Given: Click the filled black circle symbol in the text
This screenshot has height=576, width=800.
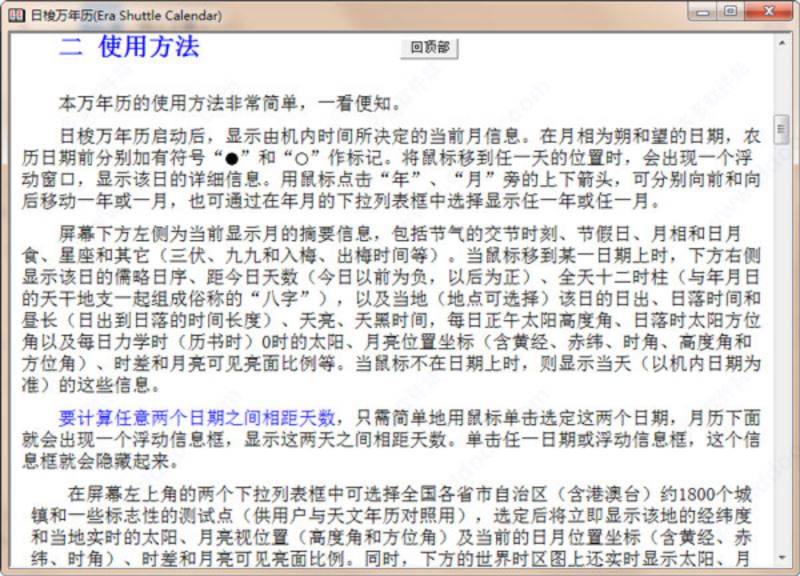Looking at the screenshot, I should click(232, 159).
